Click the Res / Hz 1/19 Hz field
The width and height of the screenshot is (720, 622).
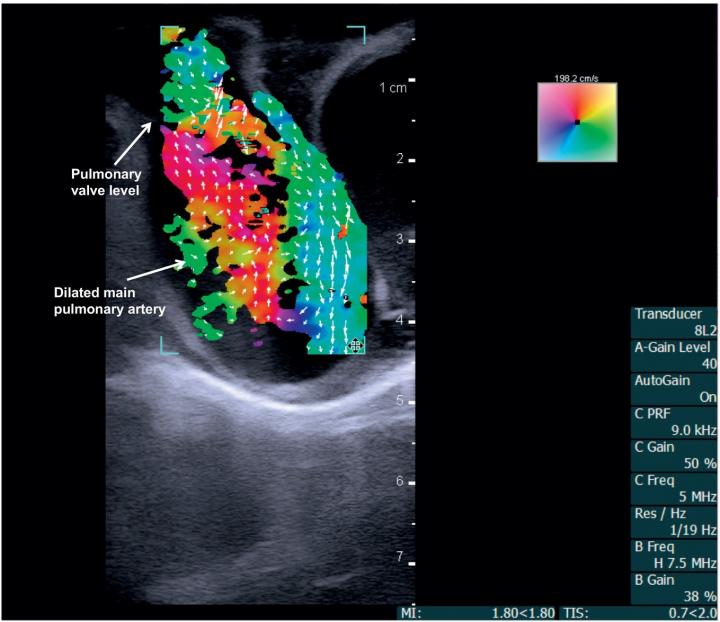point(674,521)
